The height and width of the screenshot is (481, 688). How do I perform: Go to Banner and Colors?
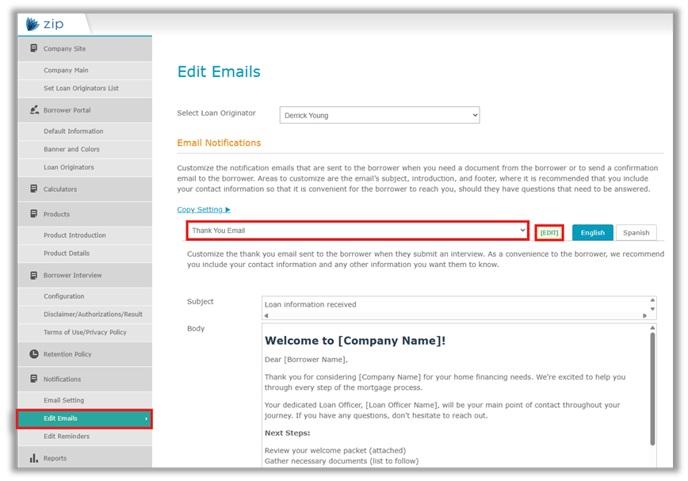[x=85, y=149]
